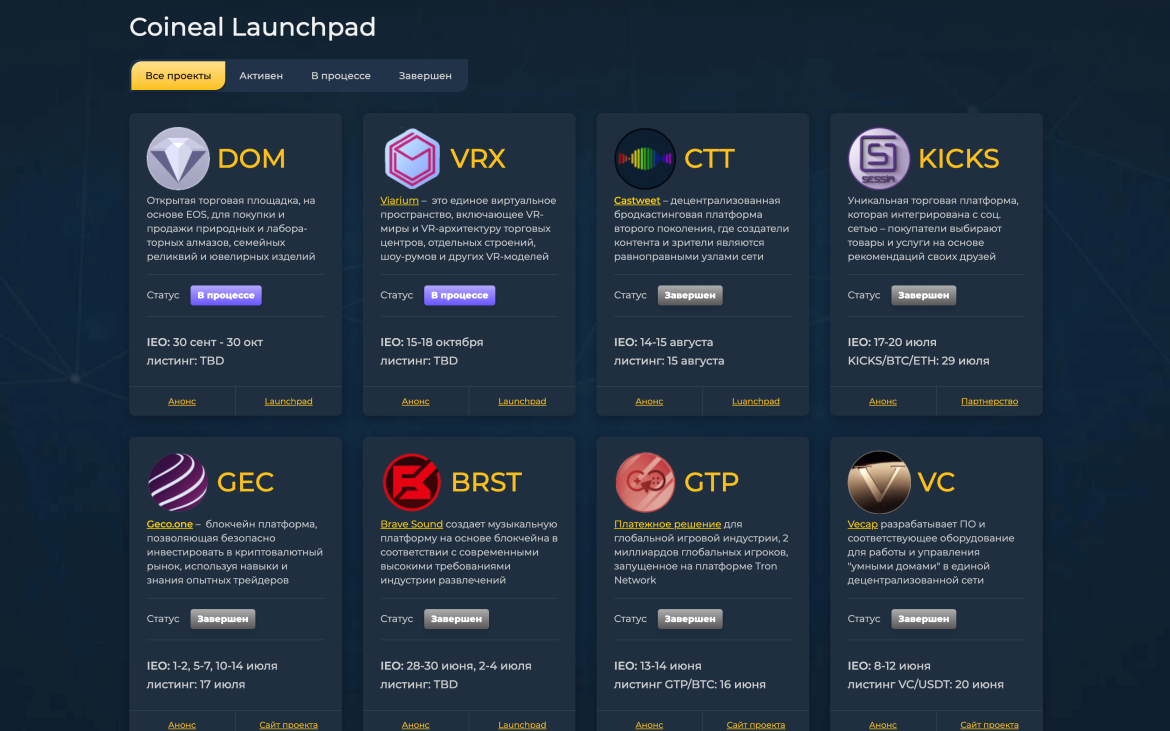Open the VRX card 'Launchpad' link
The width and height of the screenshot is (1170, 731).
click(x=522, y=401)
